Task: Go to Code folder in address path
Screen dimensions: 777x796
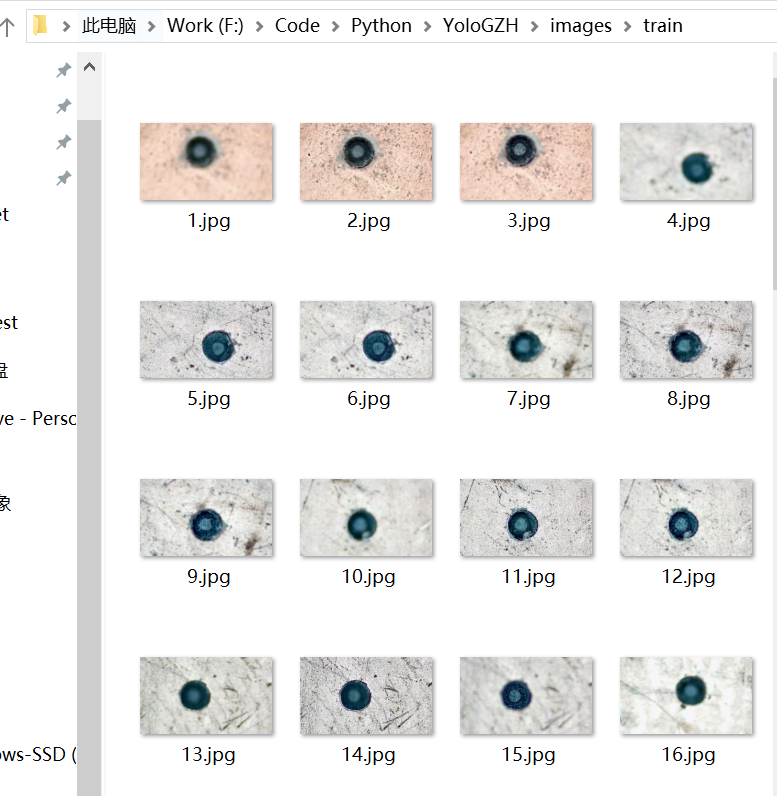Action: 297,26
